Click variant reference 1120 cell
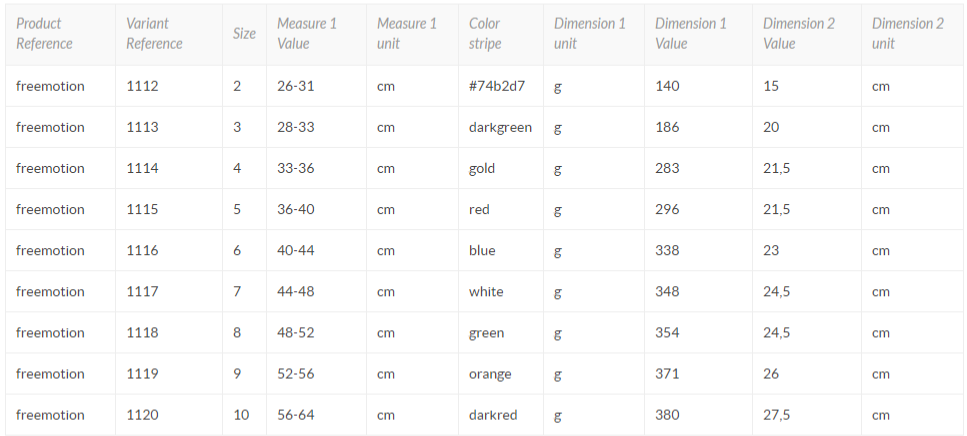The width and height of the screenshot is (967, 436). 142,414
